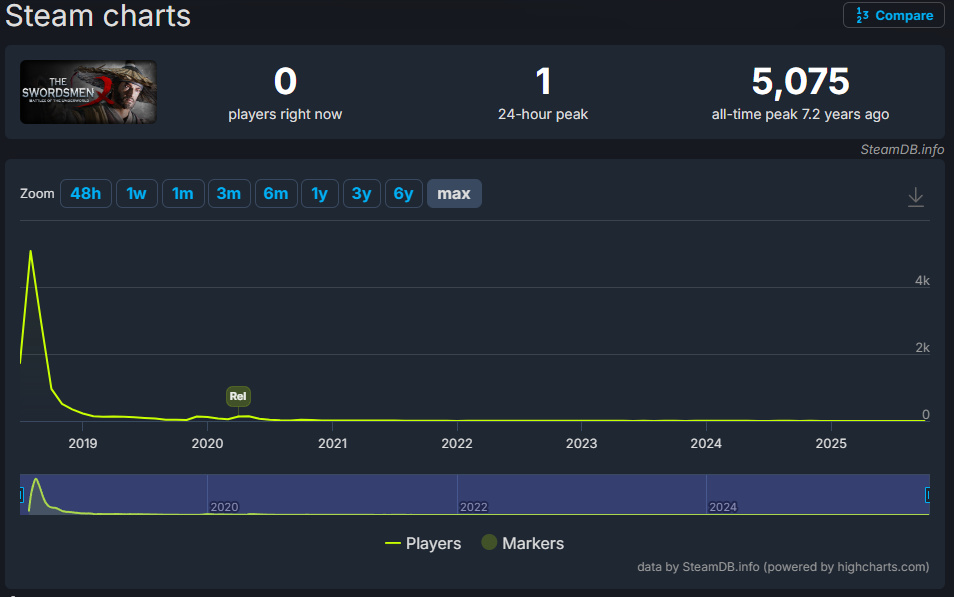Screen dimensions: 954x597
Task: Set chart zoom to 1w
Action: [x=136, y=194]
